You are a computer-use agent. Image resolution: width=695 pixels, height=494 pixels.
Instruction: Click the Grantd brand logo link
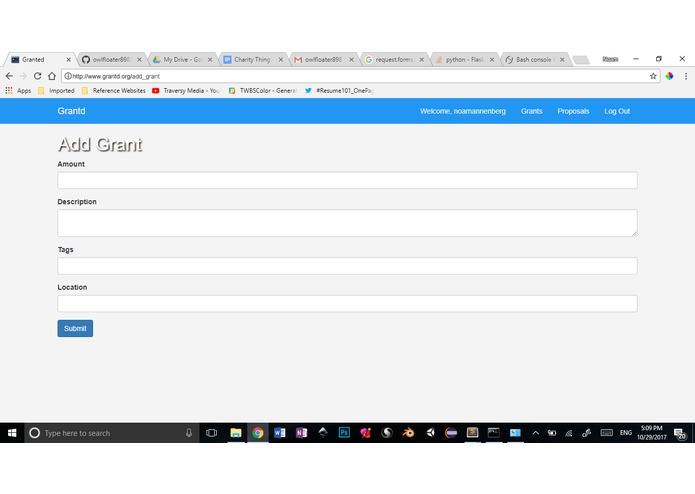point(71,111)
